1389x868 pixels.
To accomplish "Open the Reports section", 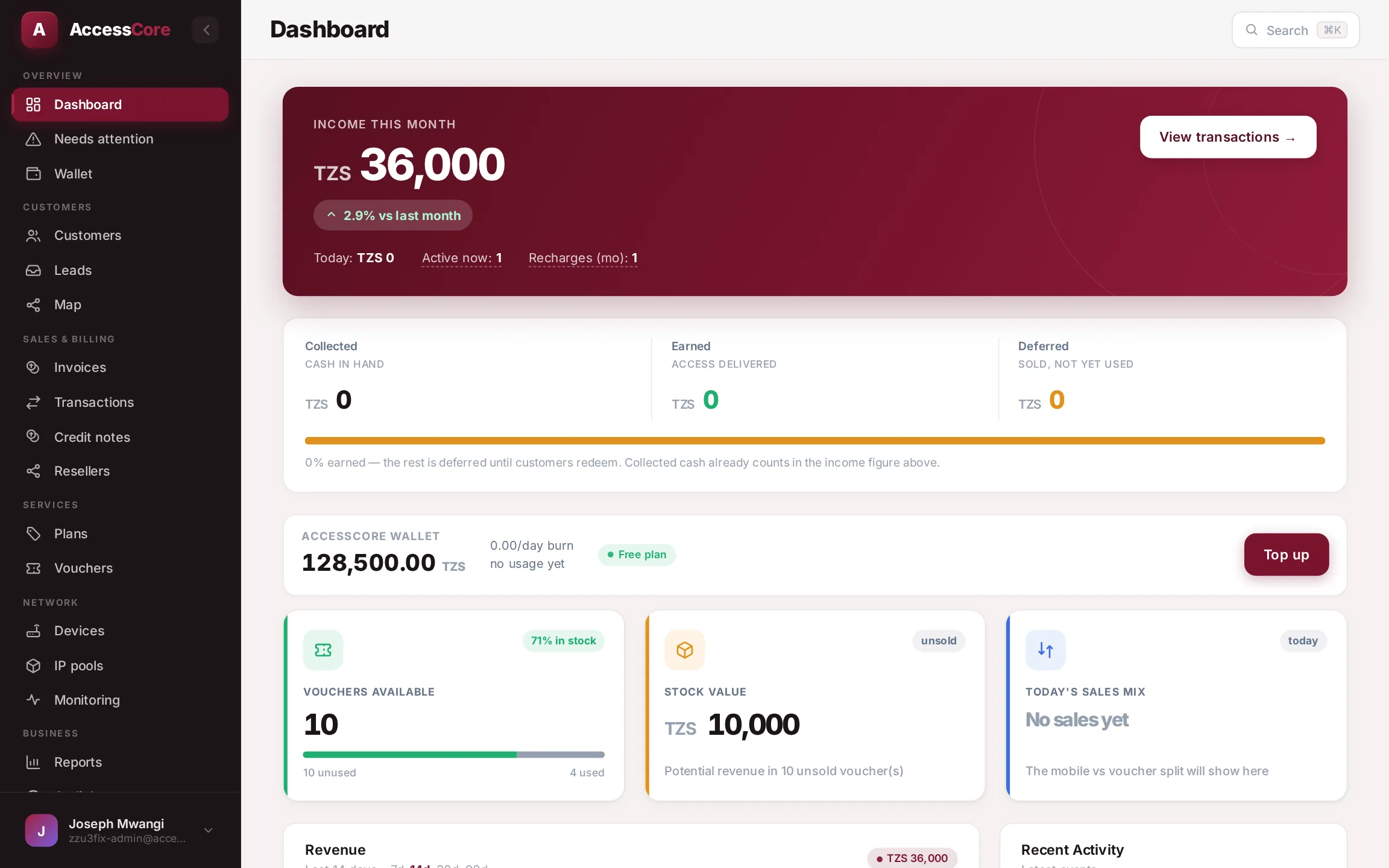I will click(x=120, y=763).
